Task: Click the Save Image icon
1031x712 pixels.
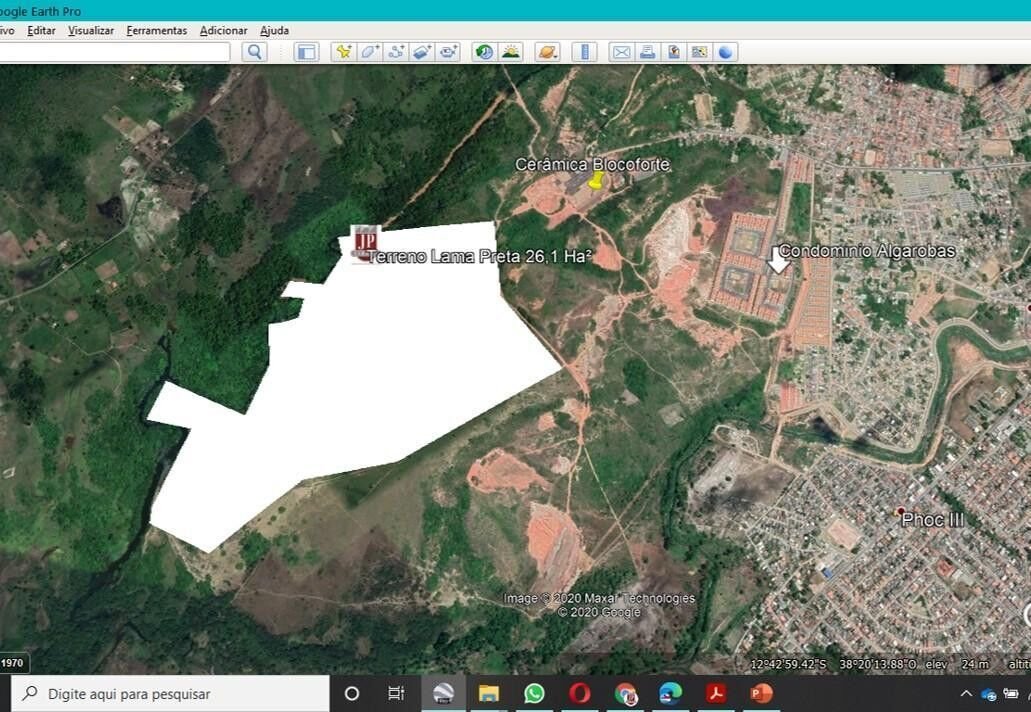Action: (x=673, y=52)
